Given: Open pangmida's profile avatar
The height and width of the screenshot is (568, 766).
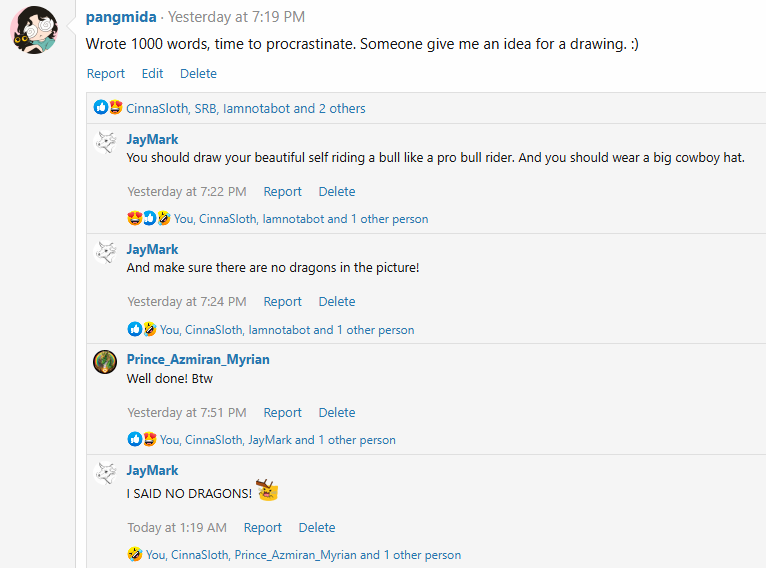Looking at the screenshot, I should tap(34, 30).
